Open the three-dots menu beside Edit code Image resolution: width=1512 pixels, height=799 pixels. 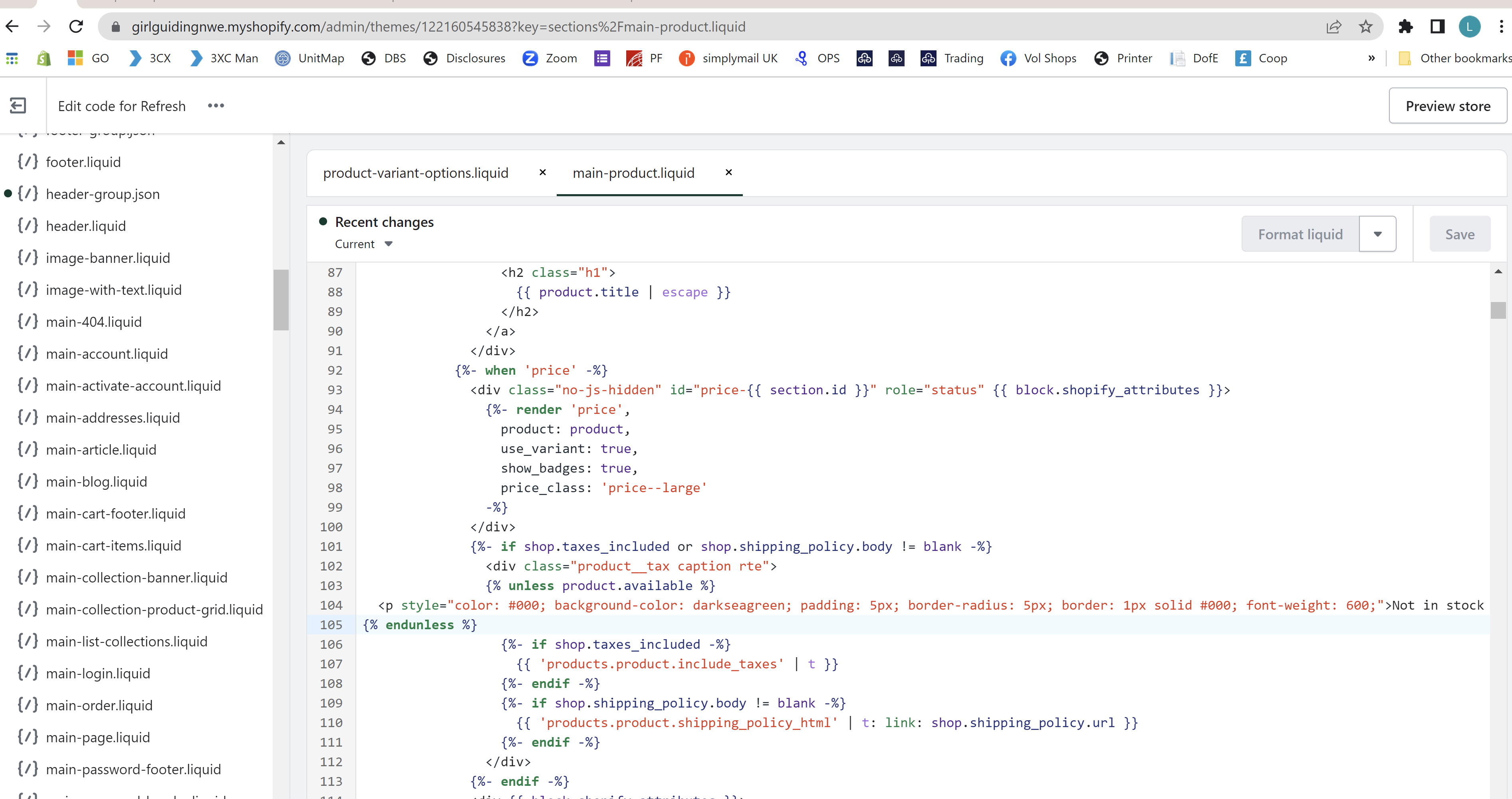point(215,106)
